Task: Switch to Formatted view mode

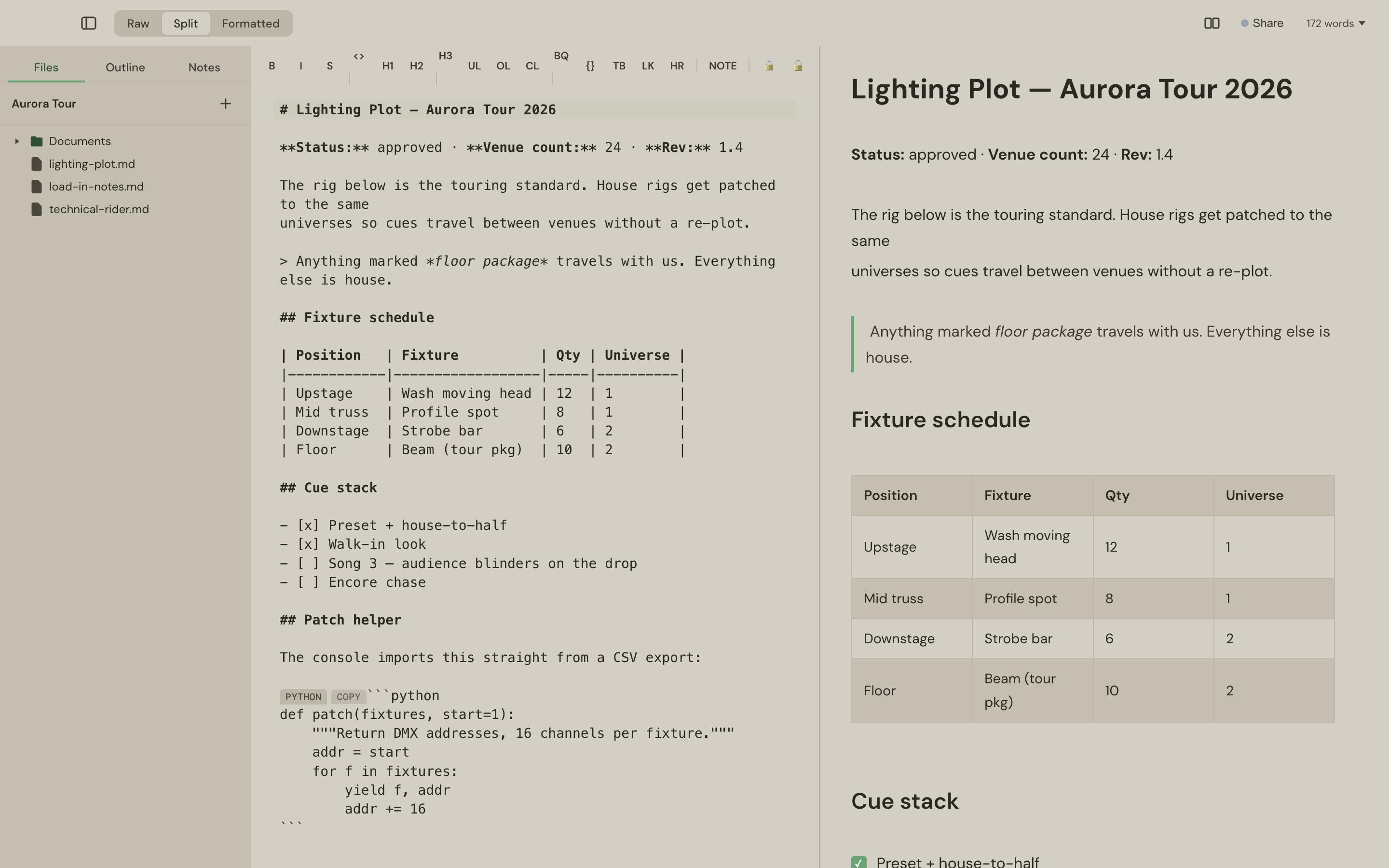Action: (x=251, y=24)
